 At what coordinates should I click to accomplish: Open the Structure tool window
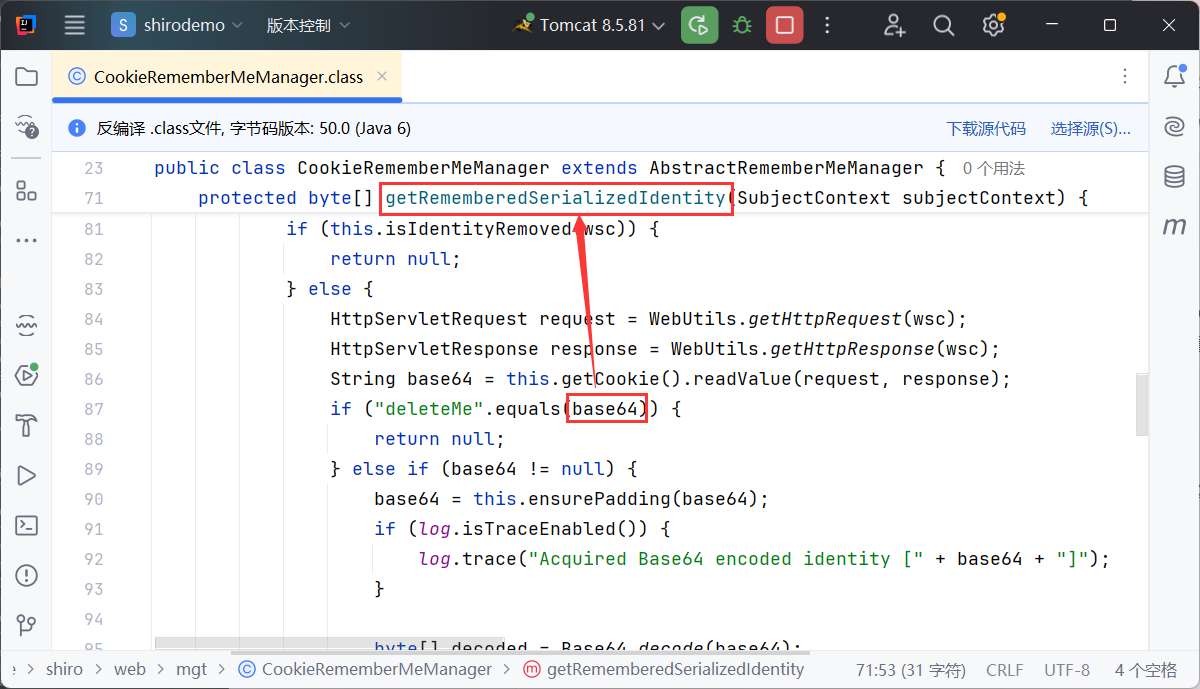[x=26, y=191]
